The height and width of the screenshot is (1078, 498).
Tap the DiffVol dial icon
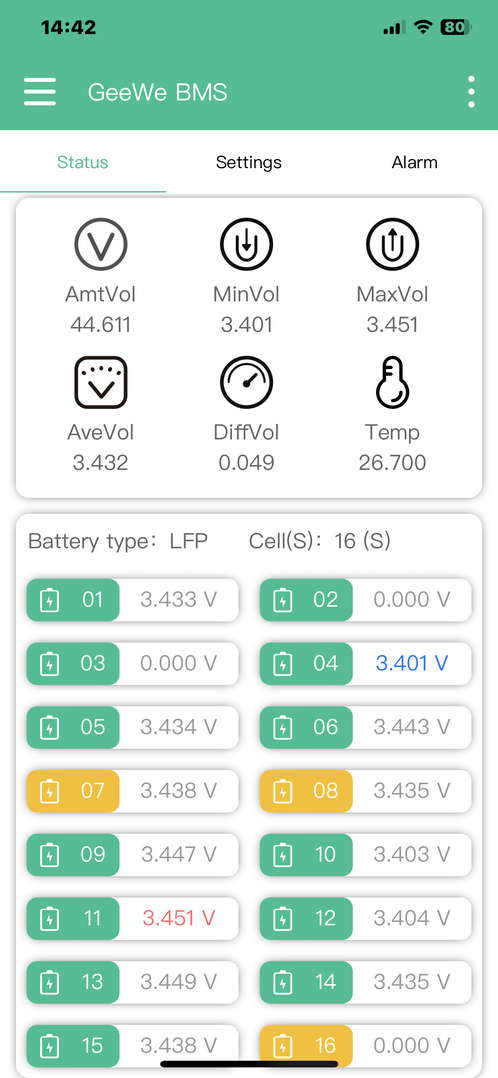pyautogui.click(x=246, y=382)
